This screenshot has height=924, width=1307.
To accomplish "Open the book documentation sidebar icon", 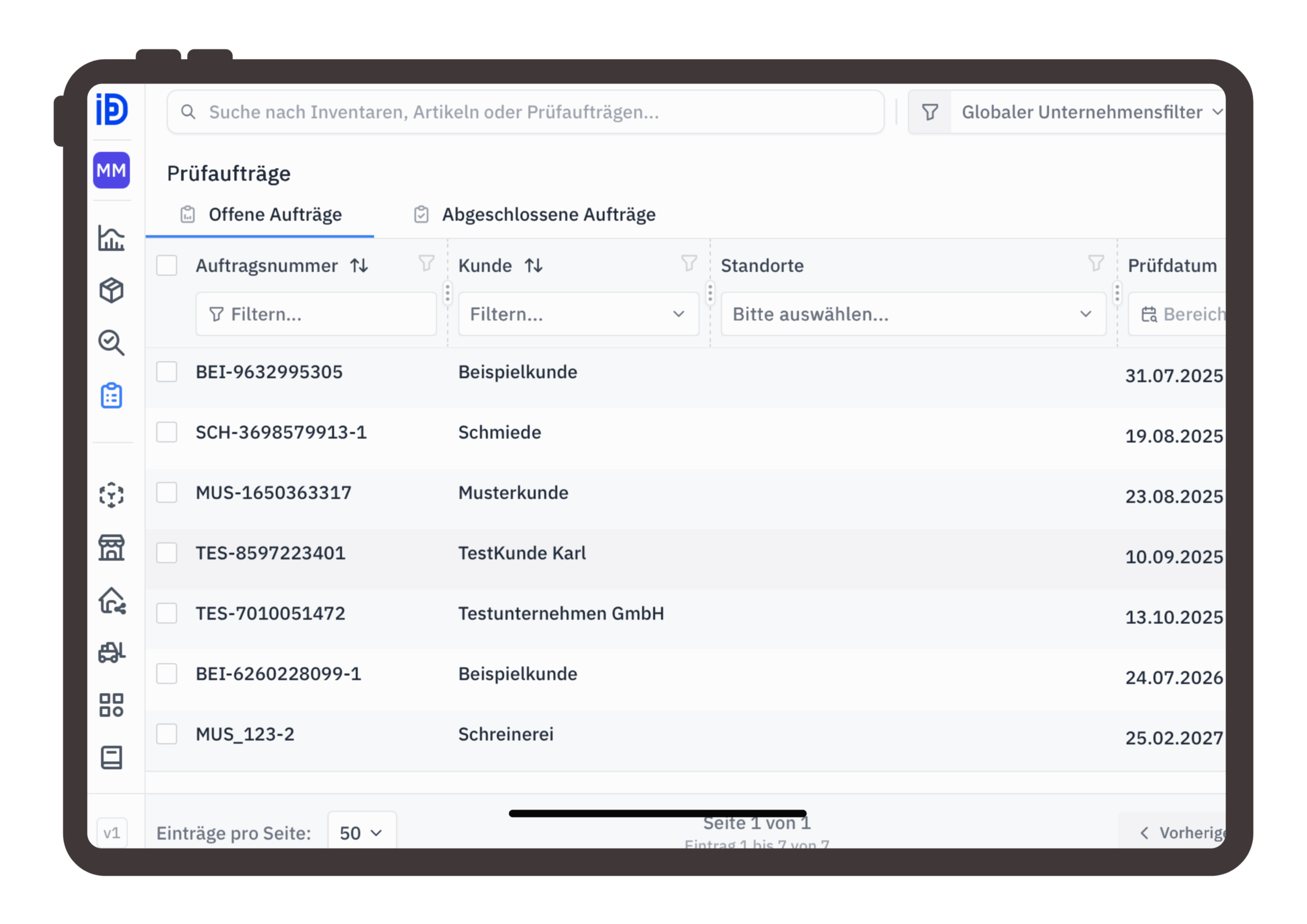I will click(112, 758).
